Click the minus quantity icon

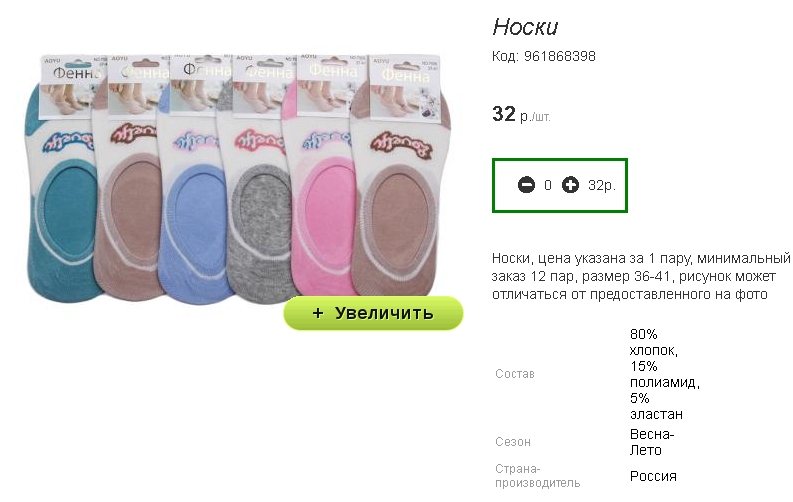526,185
